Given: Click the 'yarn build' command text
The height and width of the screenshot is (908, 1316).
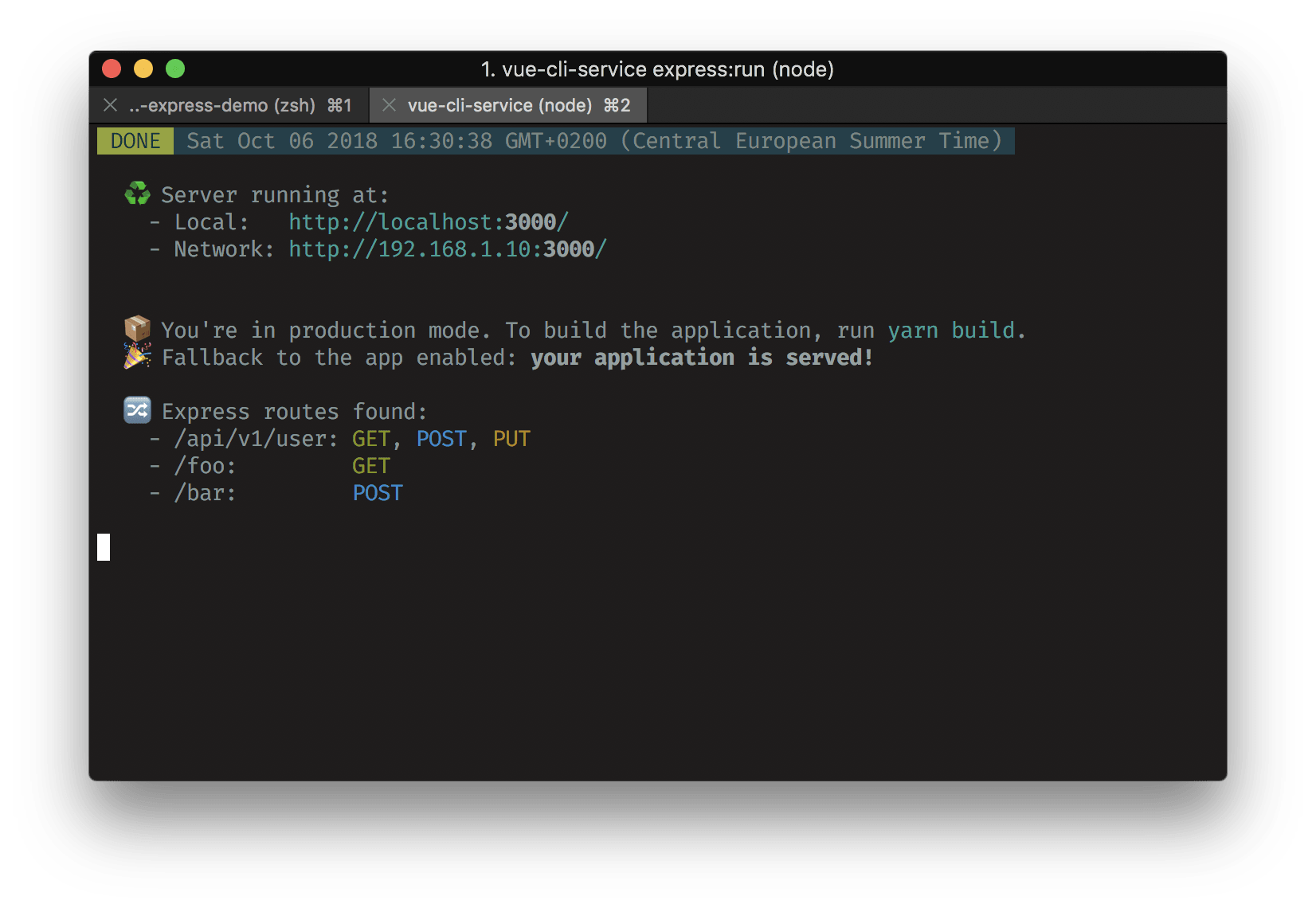Looking at the screenshot, I should tap(951, 331).
